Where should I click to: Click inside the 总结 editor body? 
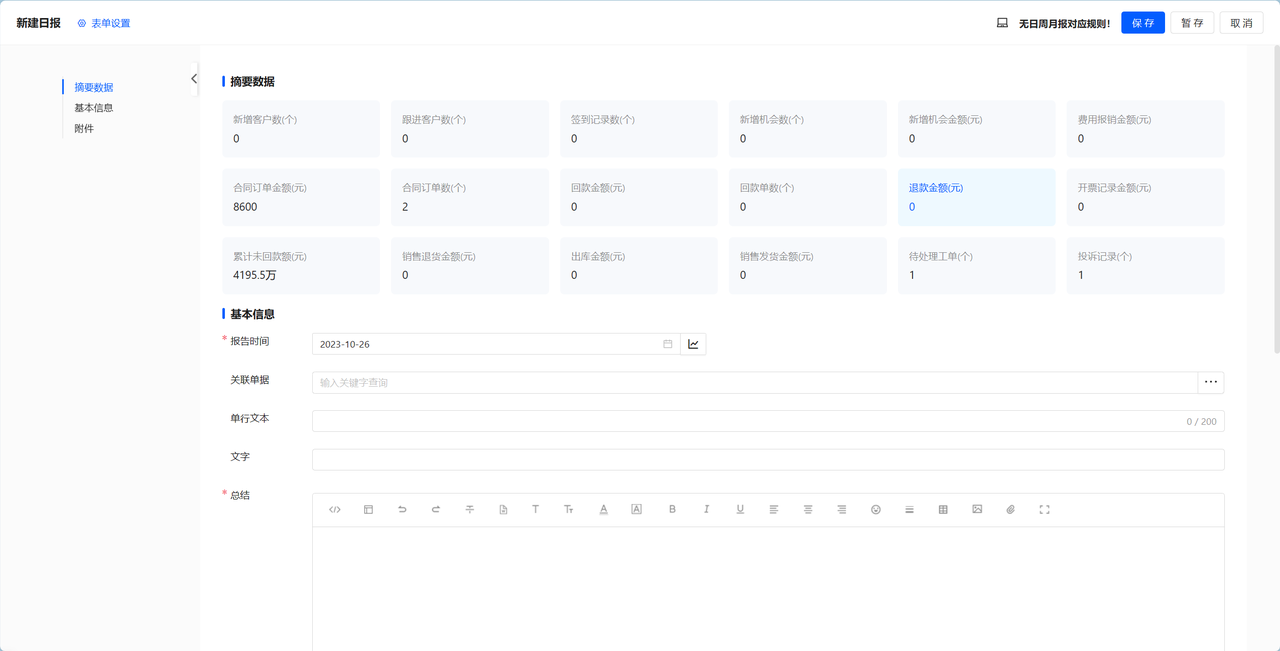(768, 588)
